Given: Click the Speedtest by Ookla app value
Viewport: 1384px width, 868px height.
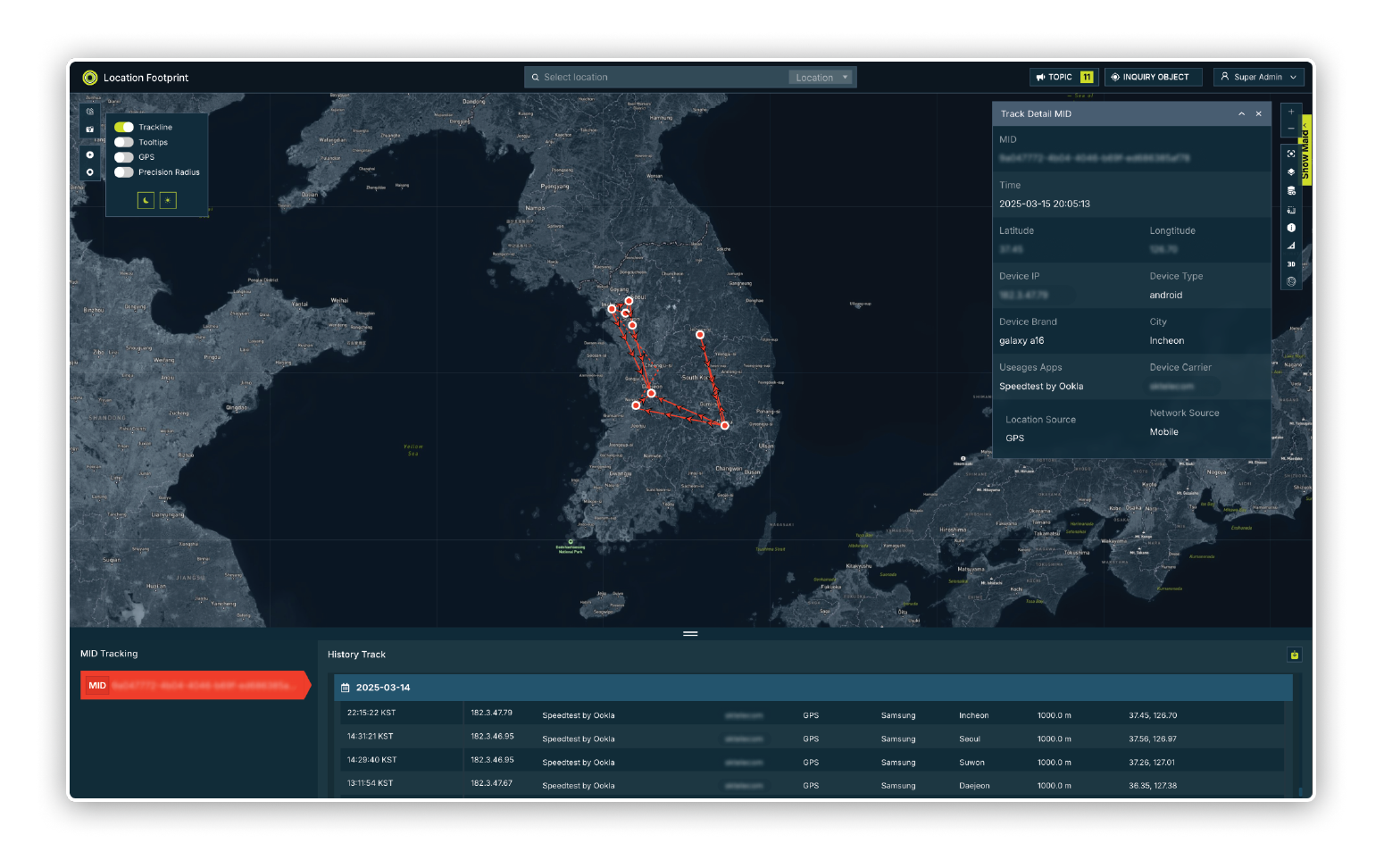Looking at the screenshot, I should [1041, 387].
